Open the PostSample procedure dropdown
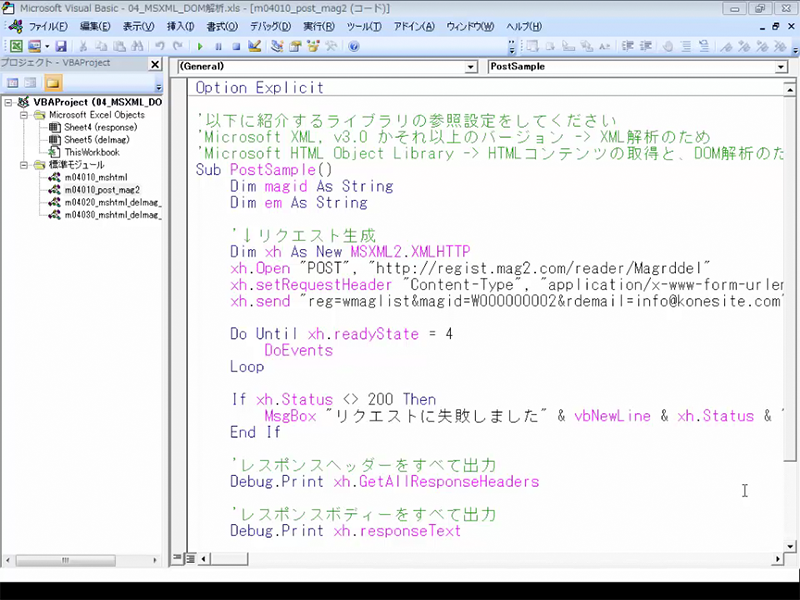 point(781,67)
